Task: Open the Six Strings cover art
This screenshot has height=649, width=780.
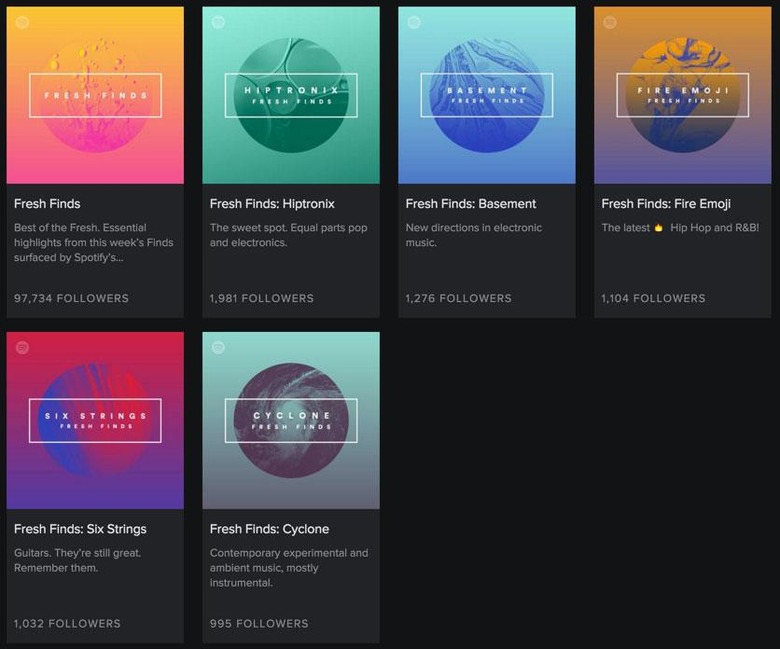Action: (95, 420)
